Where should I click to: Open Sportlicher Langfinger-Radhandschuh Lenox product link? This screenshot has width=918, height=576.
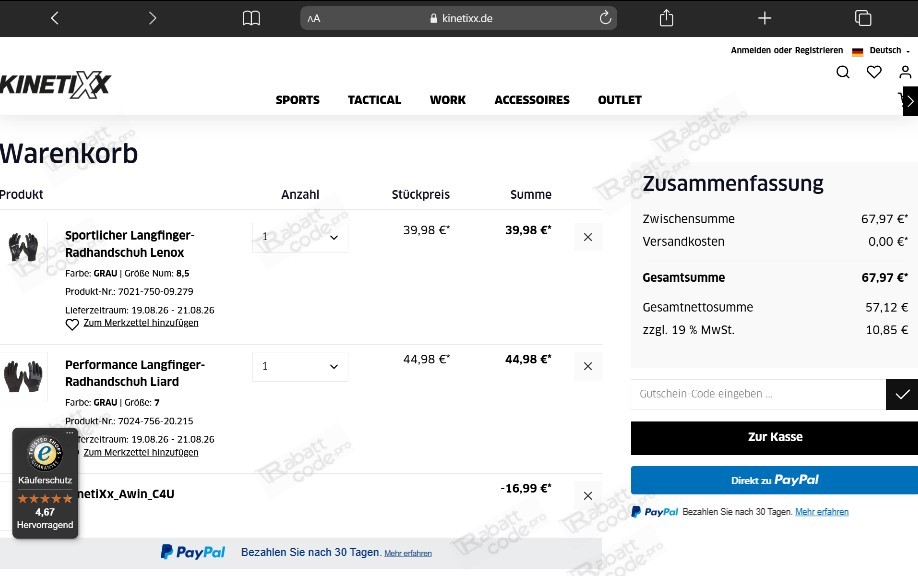129,244
